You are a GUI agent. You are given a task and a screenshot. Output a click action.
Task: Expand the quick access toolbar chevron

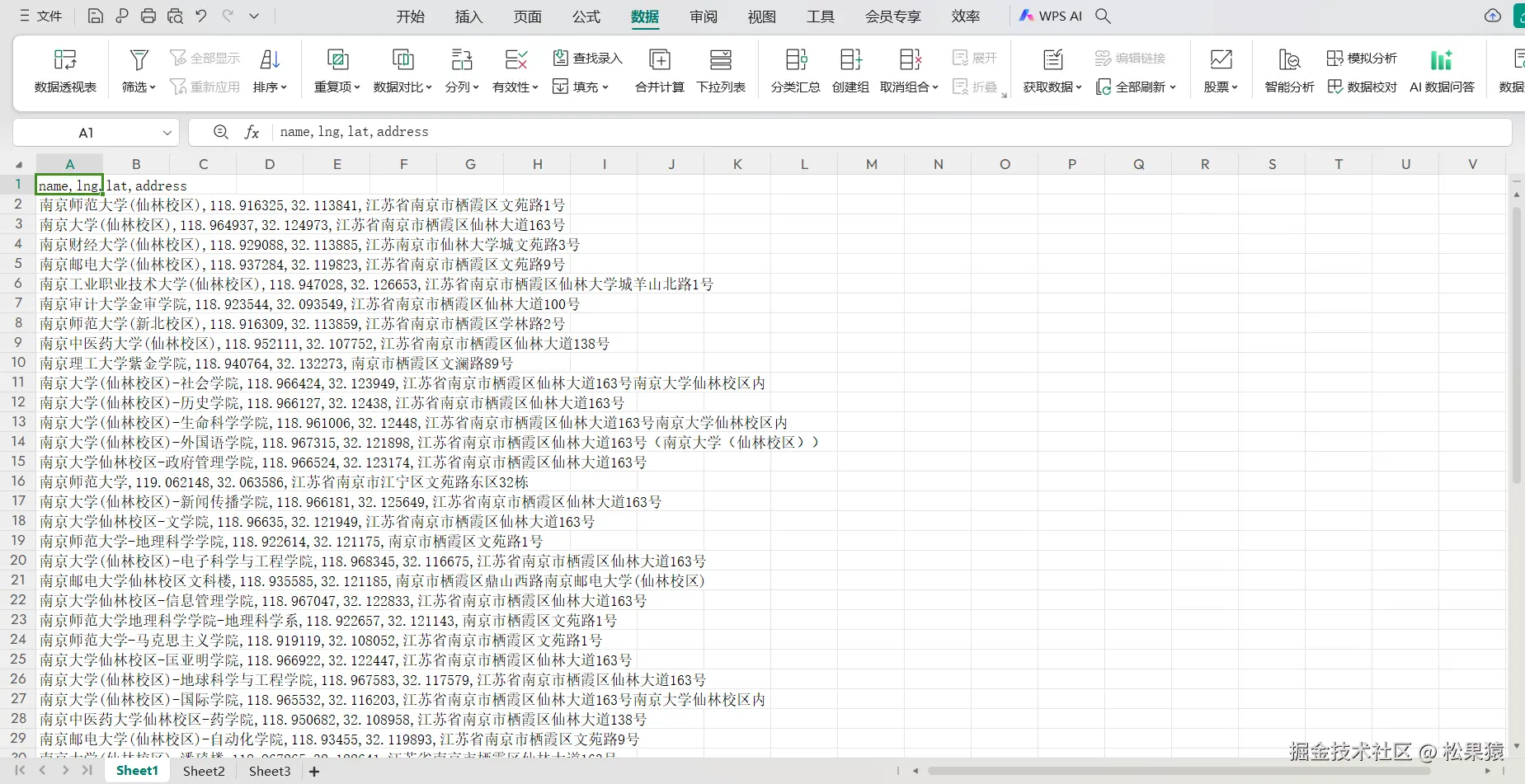click(254, 16)
